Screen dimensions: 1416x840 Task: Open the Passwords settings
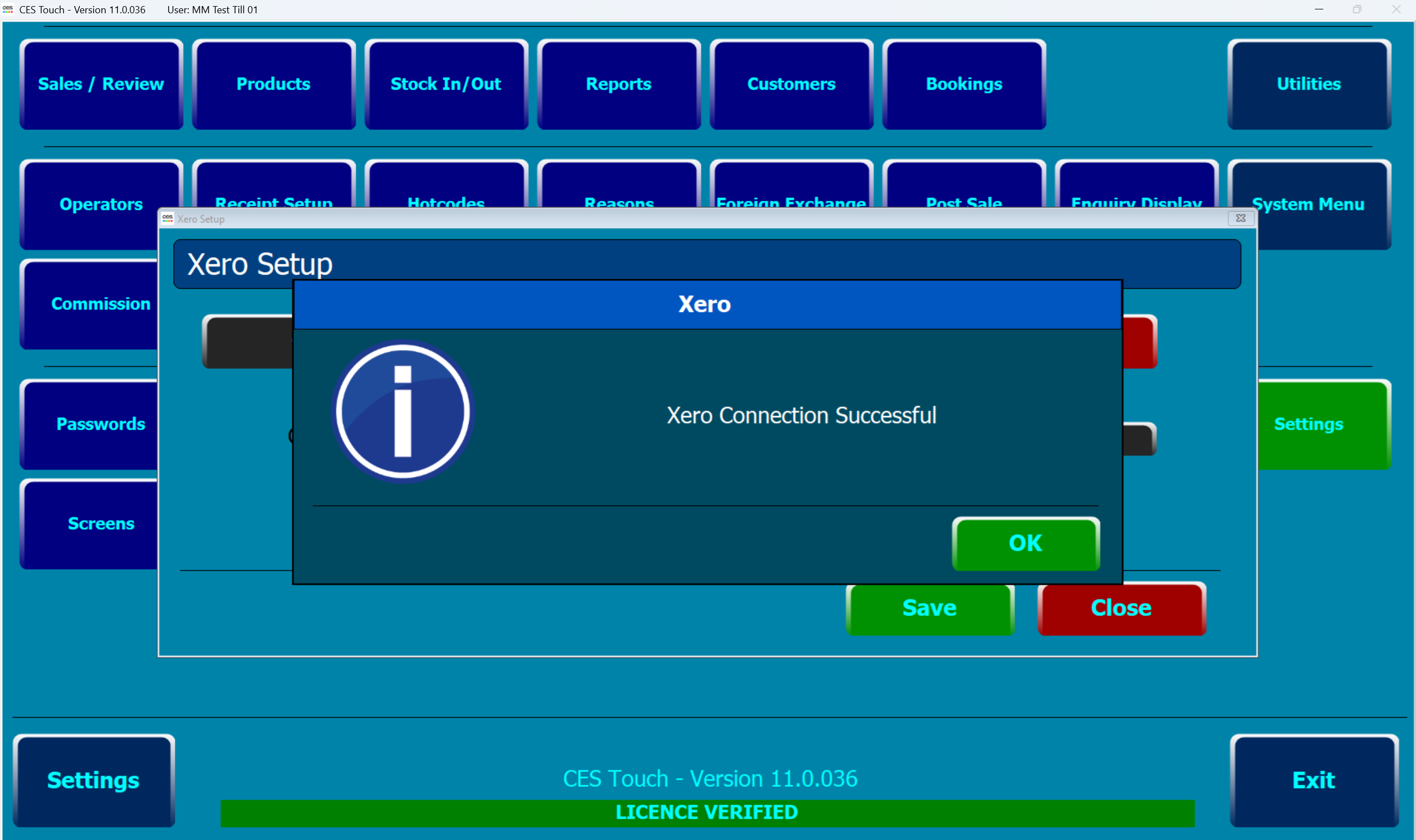101,424
